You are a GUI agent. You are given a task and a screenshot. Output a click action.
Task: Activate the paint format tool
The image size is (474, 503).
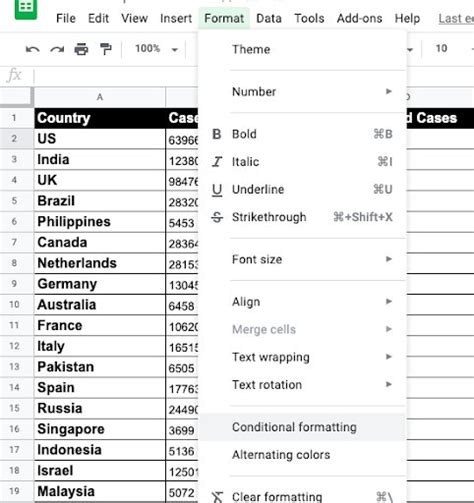pyautogui.click(x=106, y=49)
